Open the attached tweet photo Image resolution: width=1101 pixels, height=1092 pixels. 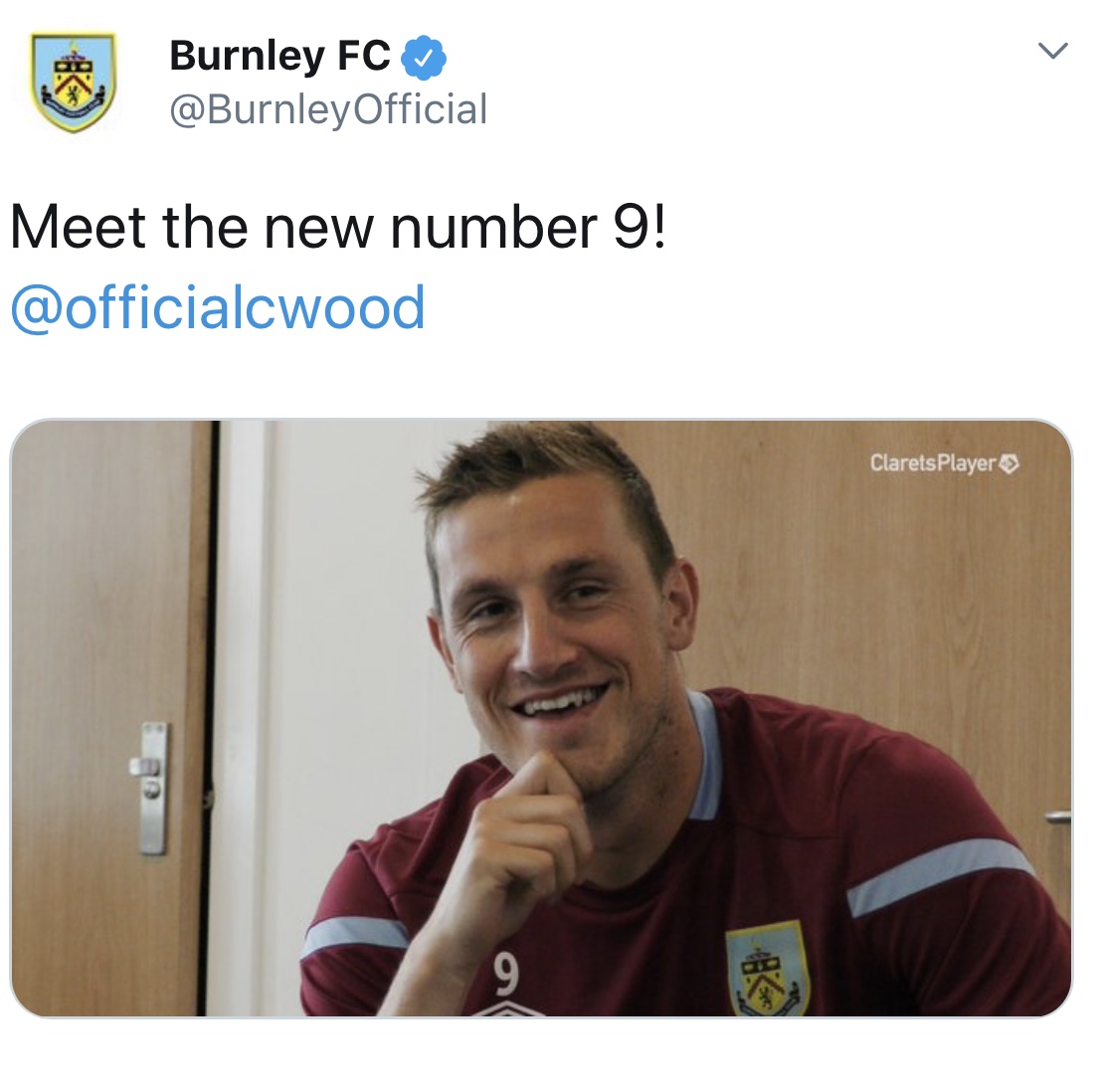541,718
